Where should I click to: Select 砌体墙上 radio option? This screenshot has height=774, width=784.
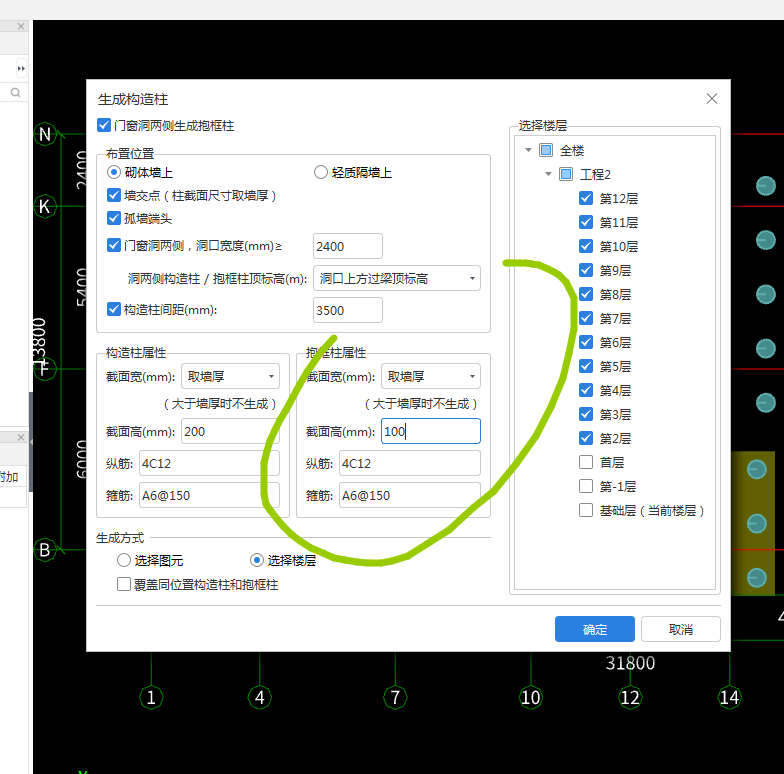pos(114,172)
